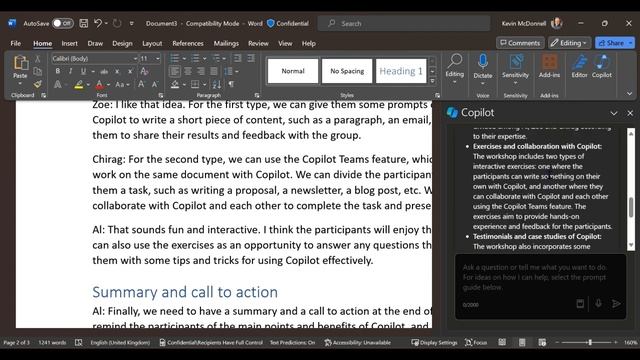Open Text Effects and Typography icon
The height and width of the screenshot is (360, 640).
click(58, 84)
